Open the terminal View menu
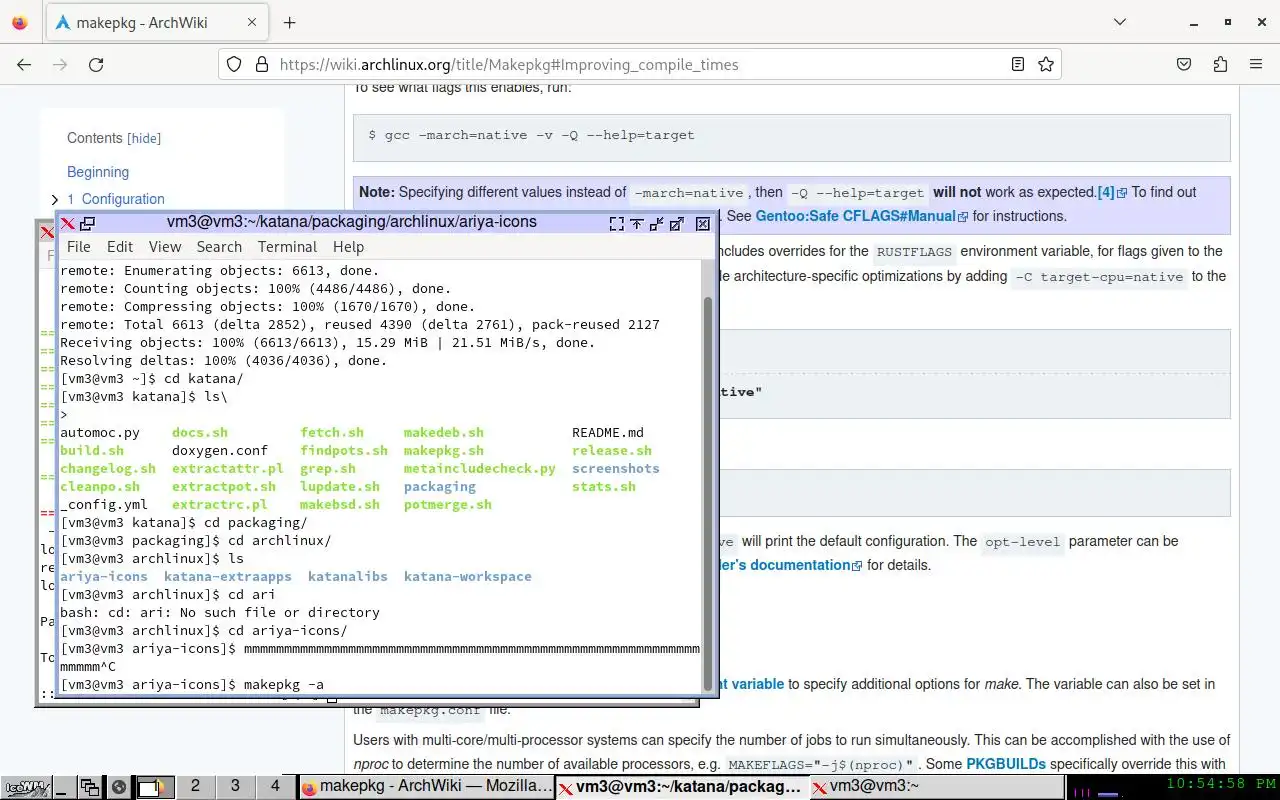This screenshot has height=800, width=1280. pyautogui.click(x=165, y=247)
